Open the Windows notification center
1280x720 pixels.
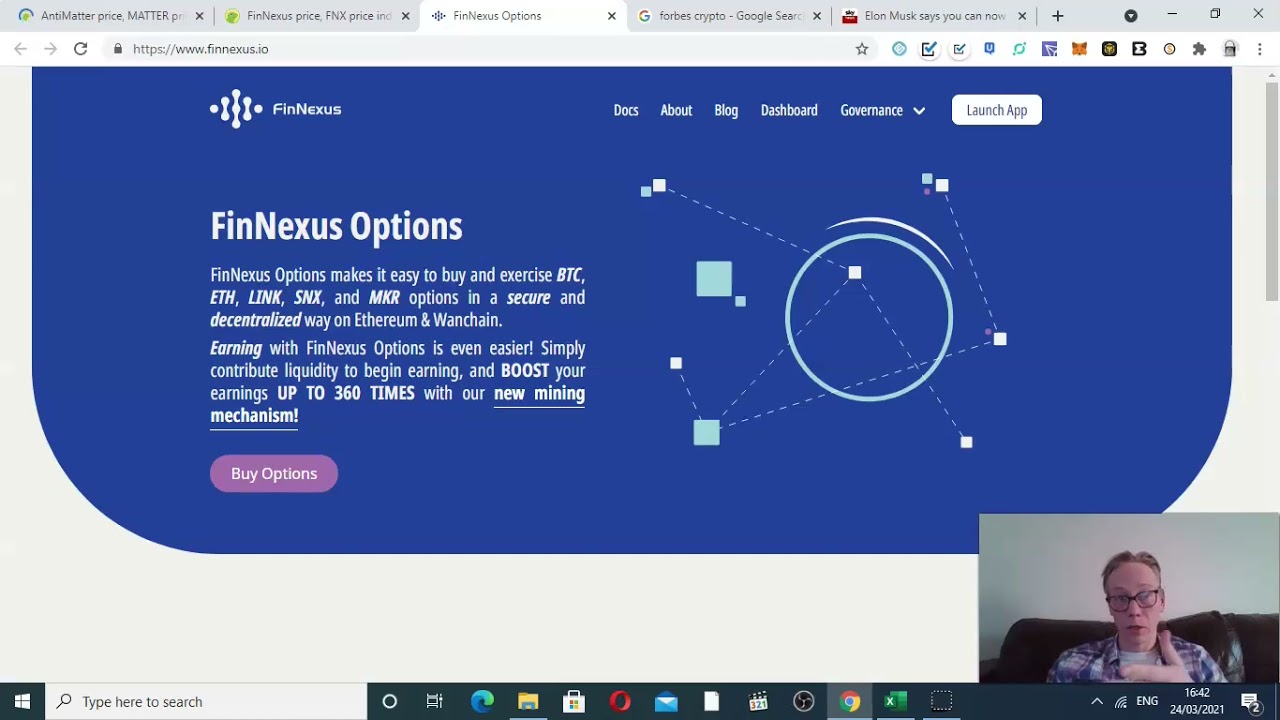click(1250, 701)
